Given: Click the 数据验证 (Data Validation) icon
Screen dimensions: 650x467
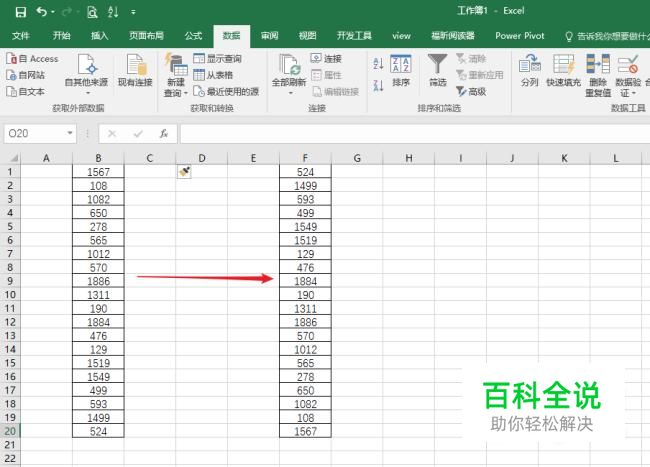Looking at the screenshot, I should (x=628, y=65).
